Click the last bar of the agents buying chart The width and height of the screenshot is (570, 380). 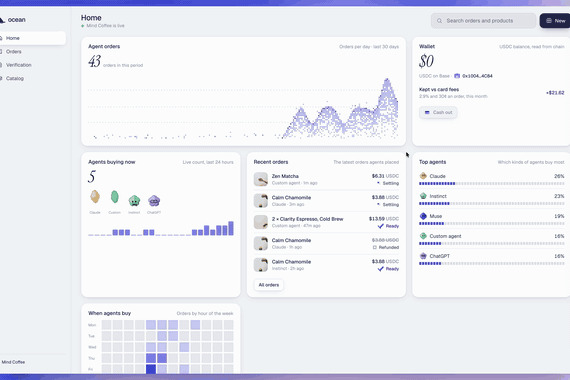coord(231,228)
